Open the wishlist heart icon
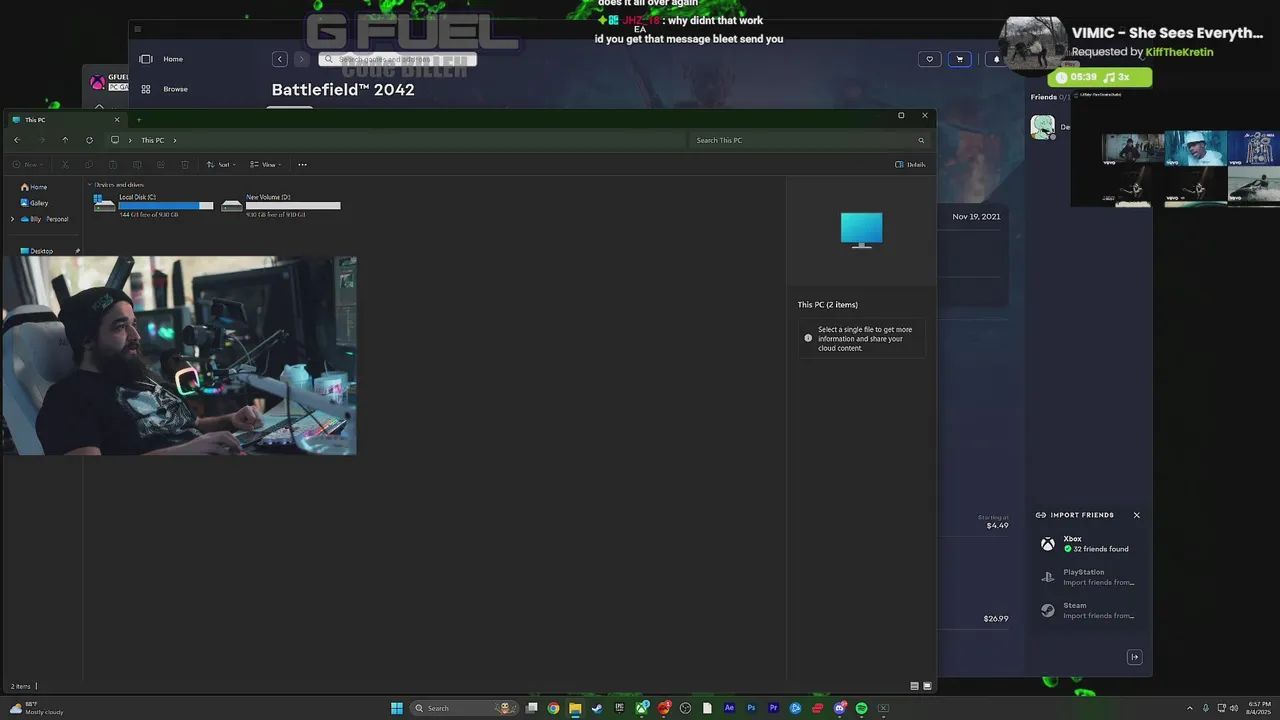 pos(929,59)
